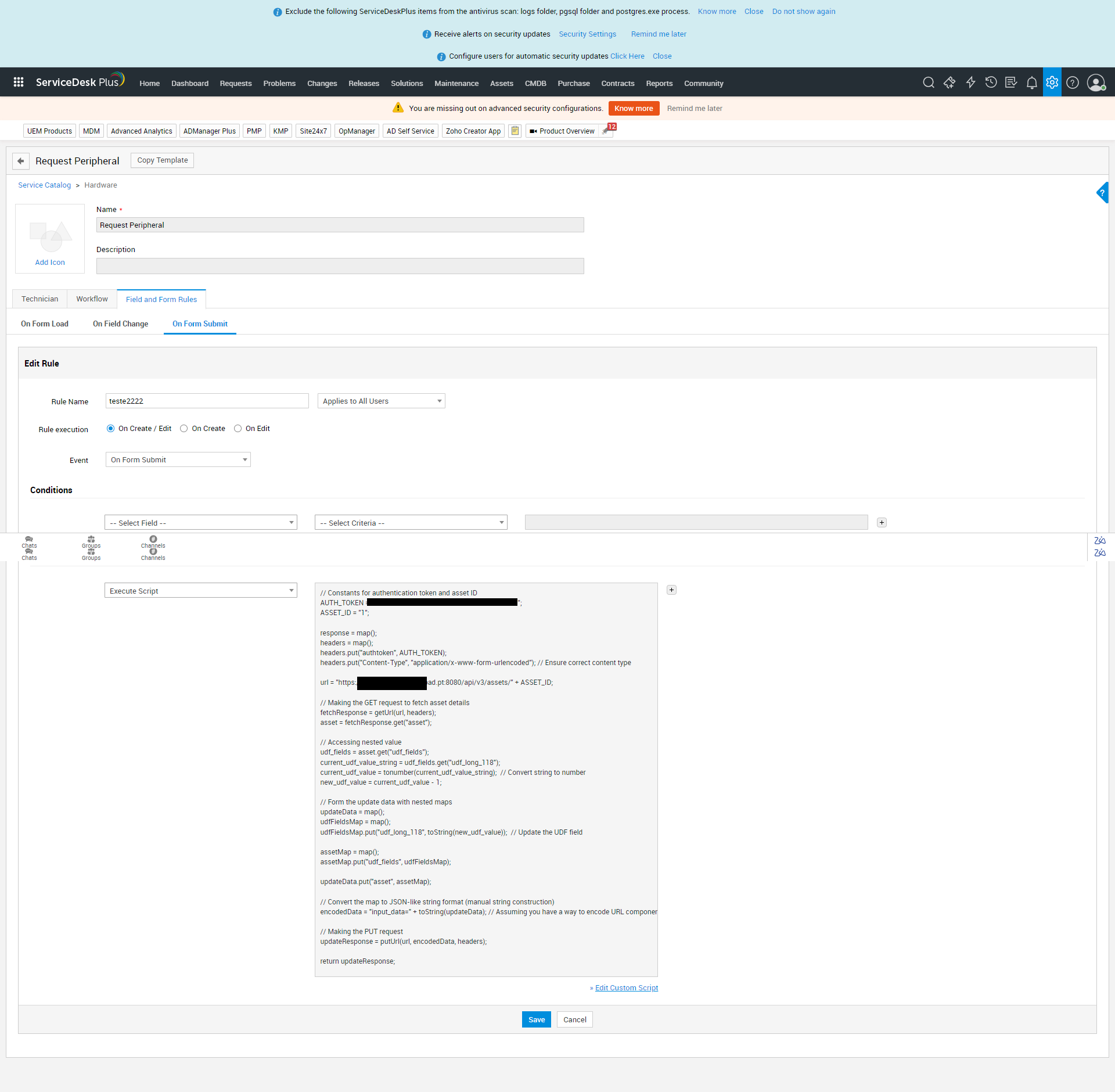Select the On Create / Edit radio button
Screen dimensions: 1115x1092
click(110, 429)
